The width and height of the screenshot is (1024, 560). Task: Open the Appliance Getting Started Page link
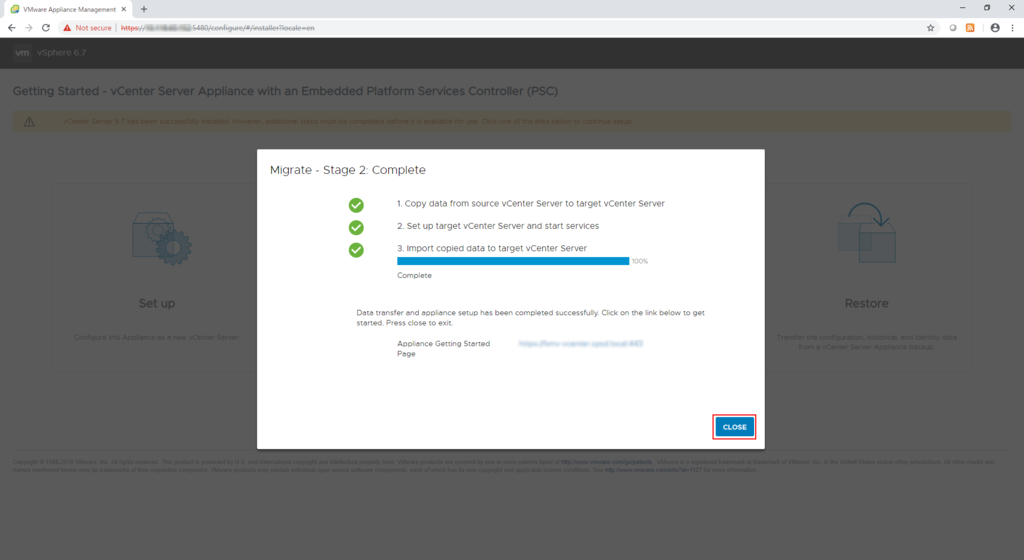(581, 343)
